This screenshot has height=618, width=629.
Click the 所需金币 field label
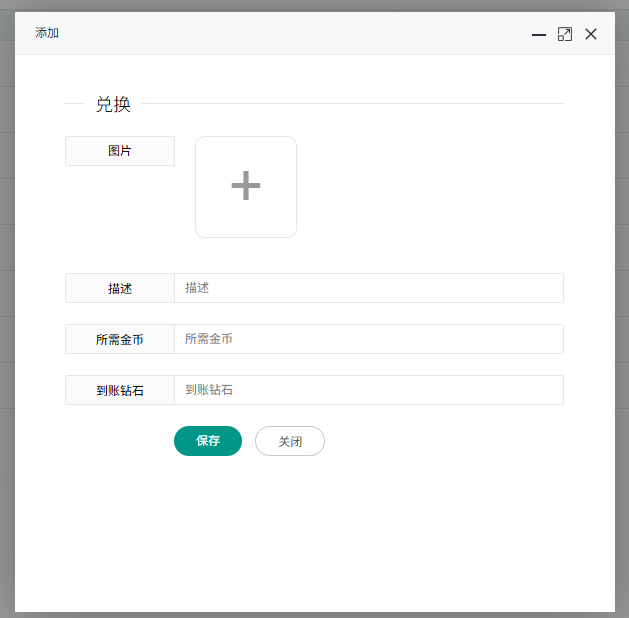[x=120, y=339]
